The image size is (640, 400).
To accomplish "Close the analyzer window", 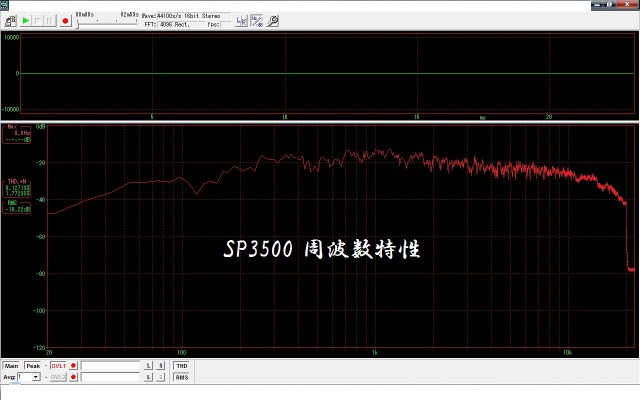I will [628, 4].
